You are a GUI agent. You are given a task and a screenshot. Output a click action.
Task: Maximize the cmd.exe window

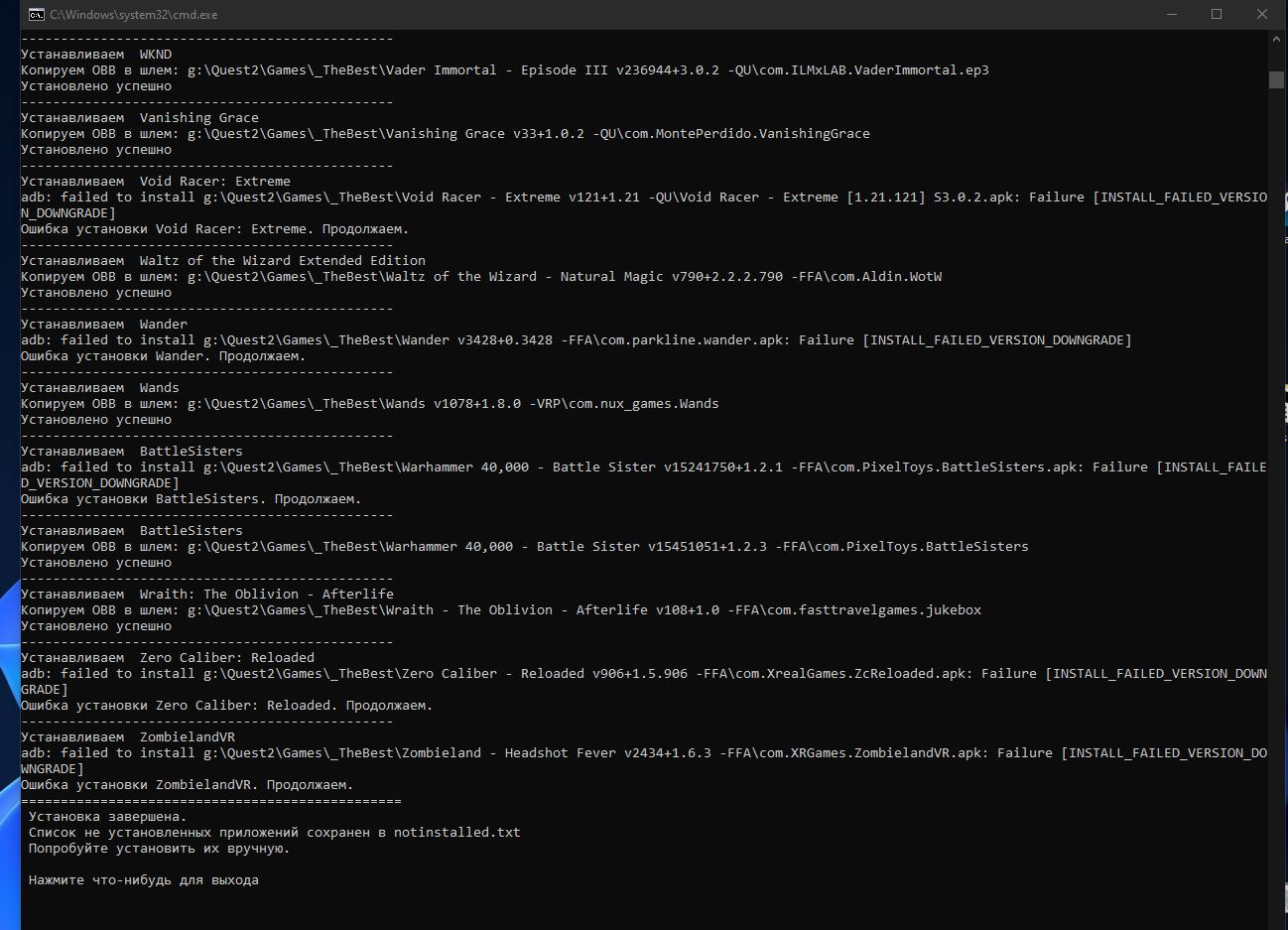(x=1217, y=14)
